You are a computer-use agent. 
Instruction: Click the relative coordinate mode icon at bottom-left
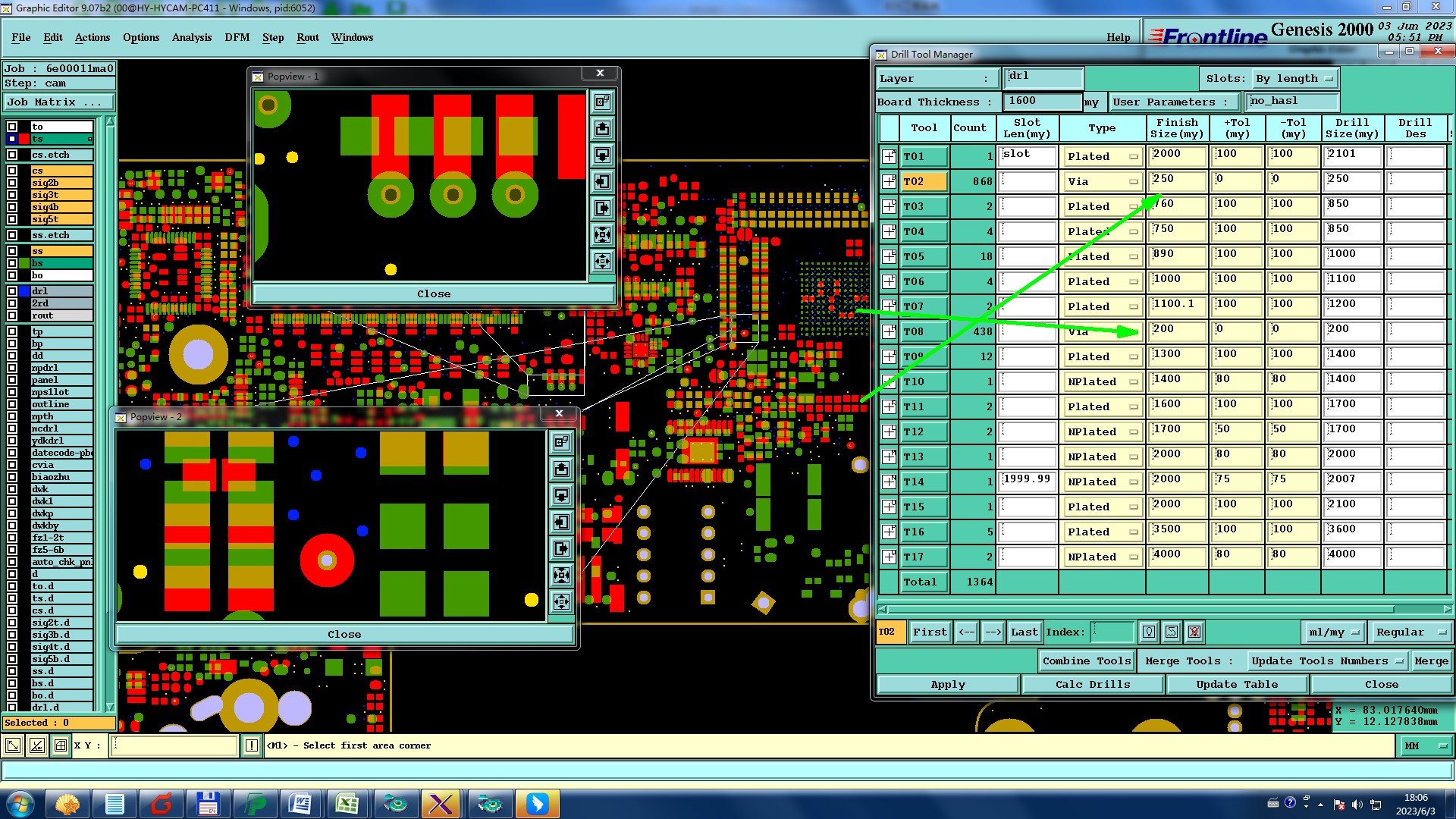tap(36, 746)
